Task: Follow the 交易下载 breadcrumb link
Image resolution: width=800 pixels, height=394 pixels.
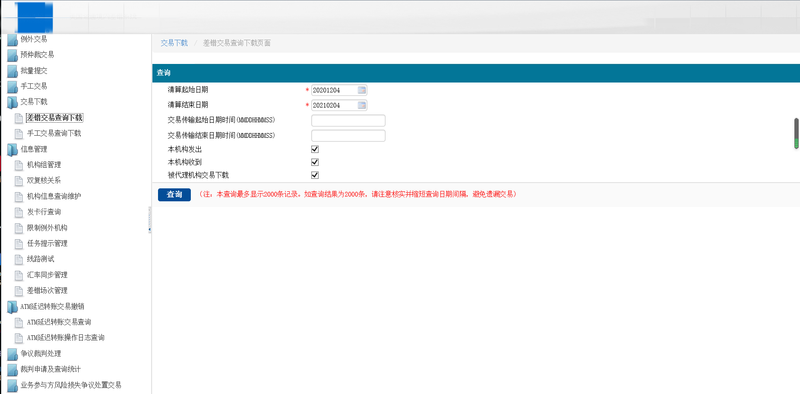Action: coord(174,43)
